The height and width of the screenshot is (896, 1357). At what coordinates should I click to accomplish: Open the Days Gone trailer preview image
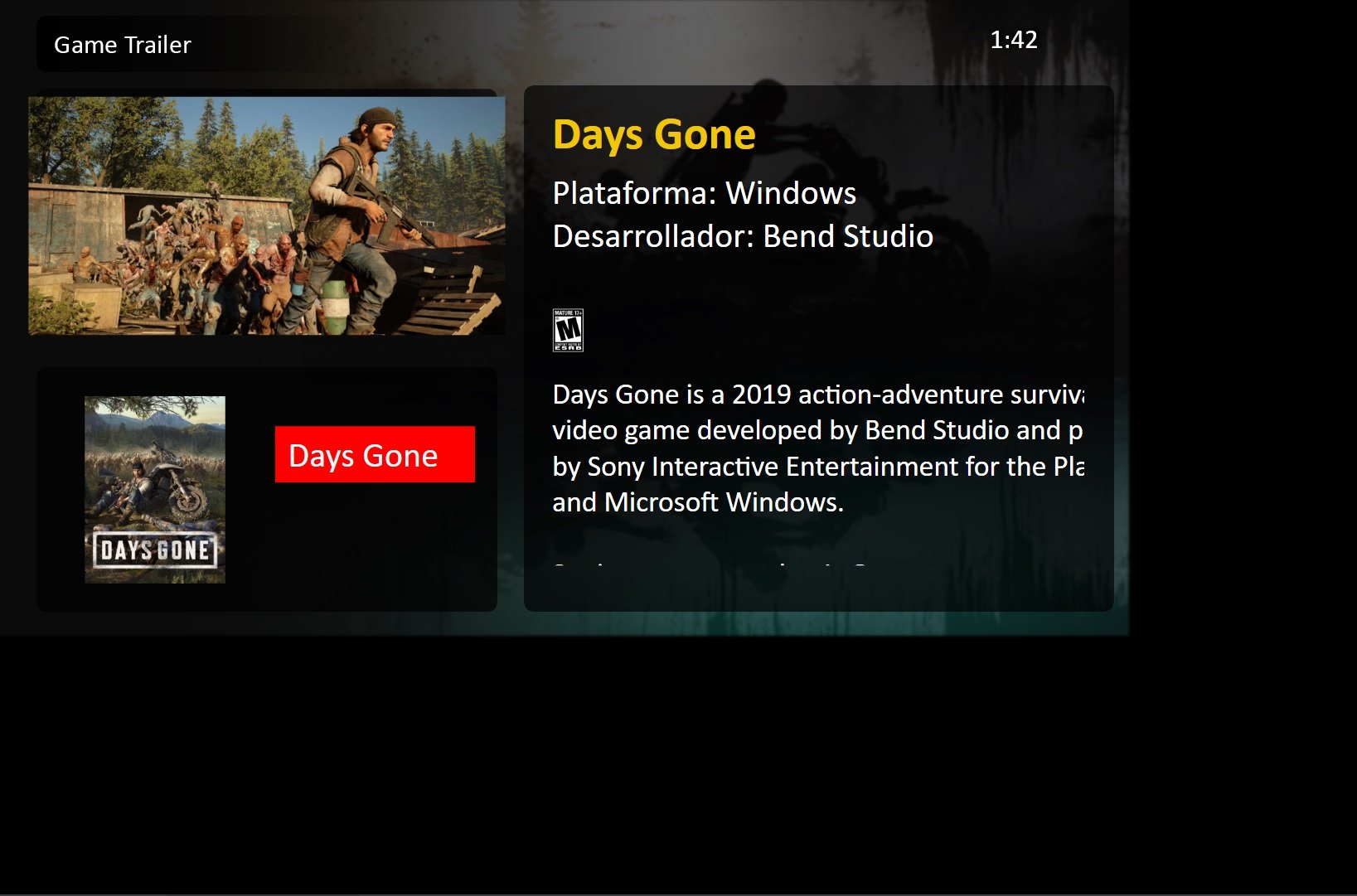coord(267,216)
